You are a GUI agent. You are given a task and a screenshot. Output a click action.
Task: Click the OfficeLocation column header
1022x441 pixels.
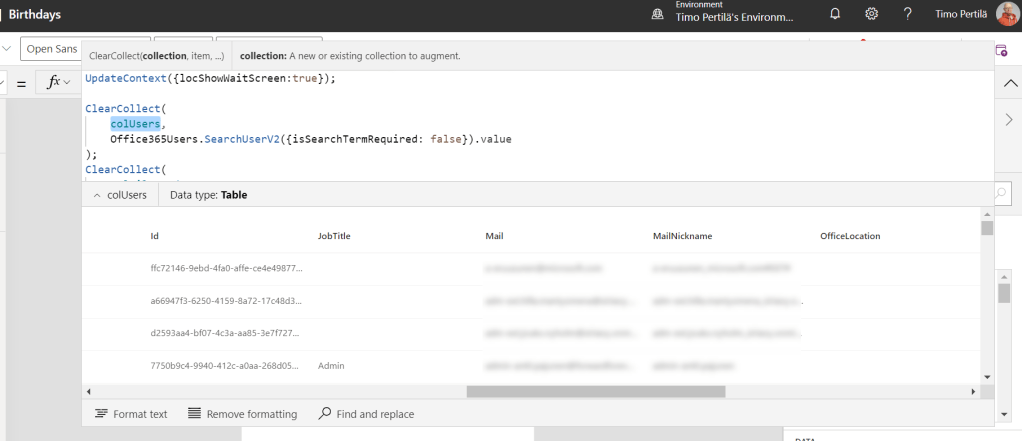pyautogui.click(x=850, y=236)
